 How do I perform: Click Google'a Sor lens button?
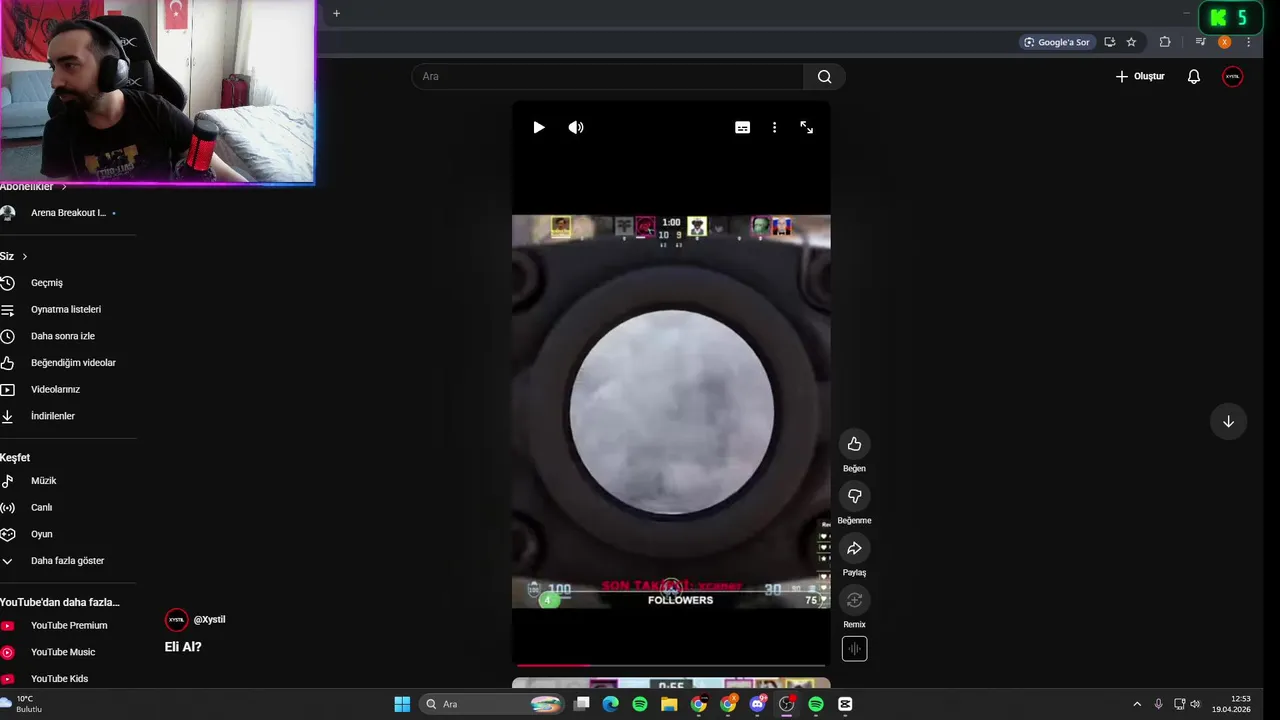[1057, 42]
